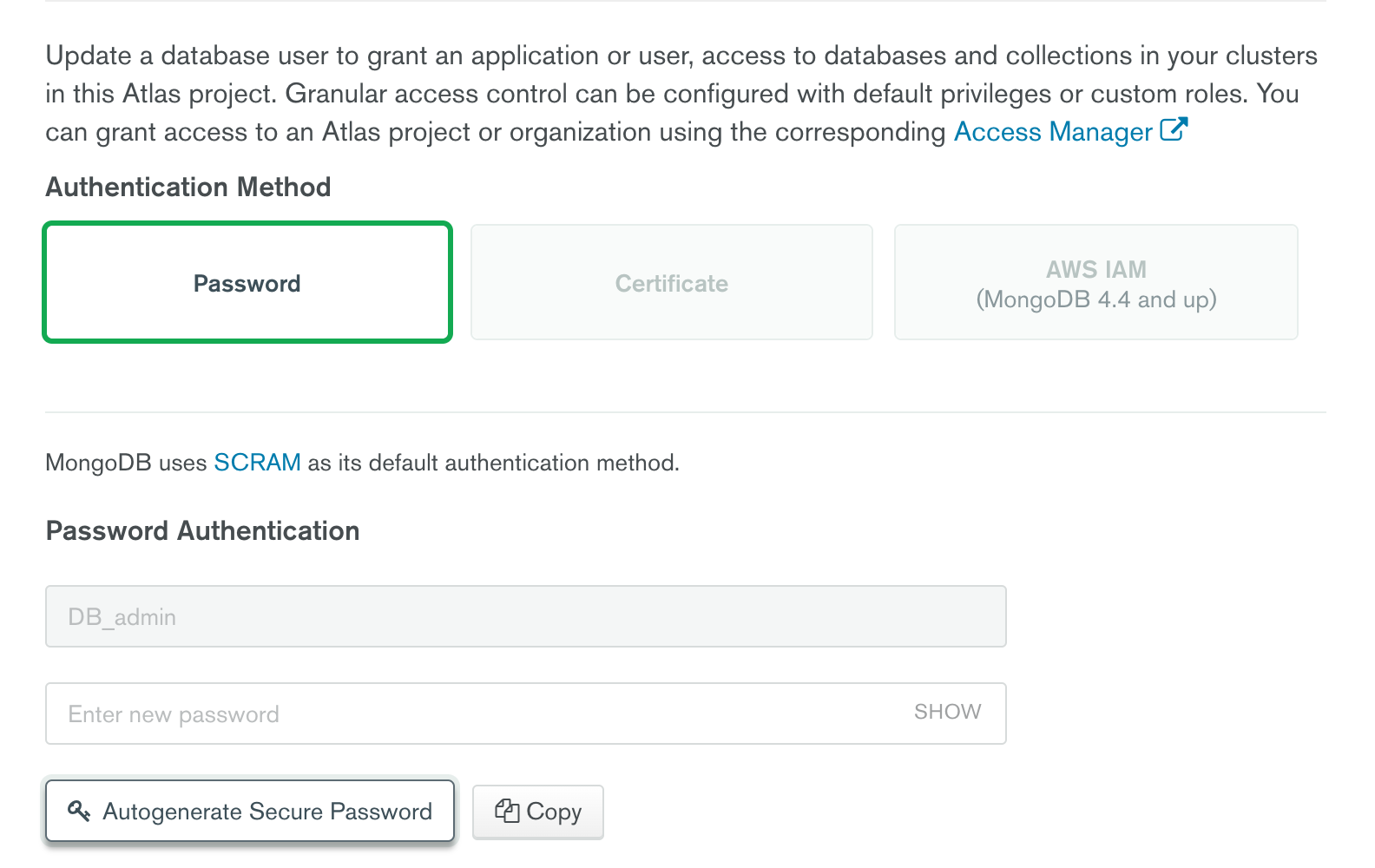Click the external link icon beside Access Manager

click(x=1174, y=129)
